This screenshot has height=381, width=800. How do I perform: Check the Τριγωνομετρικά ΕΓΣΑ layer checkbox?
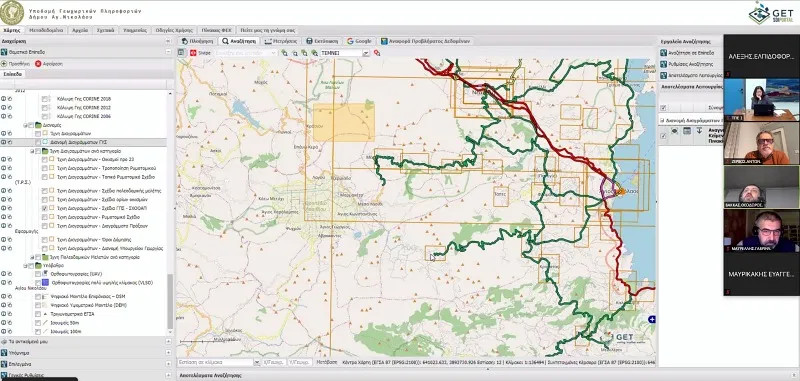[38, 314]
